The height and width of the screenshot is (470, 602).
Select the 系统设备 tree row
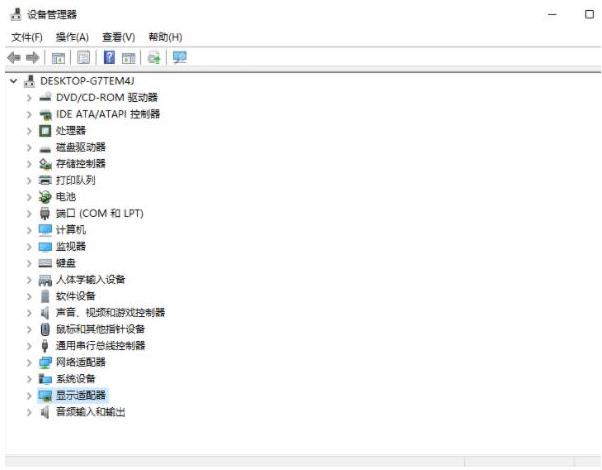coord(76,379)
